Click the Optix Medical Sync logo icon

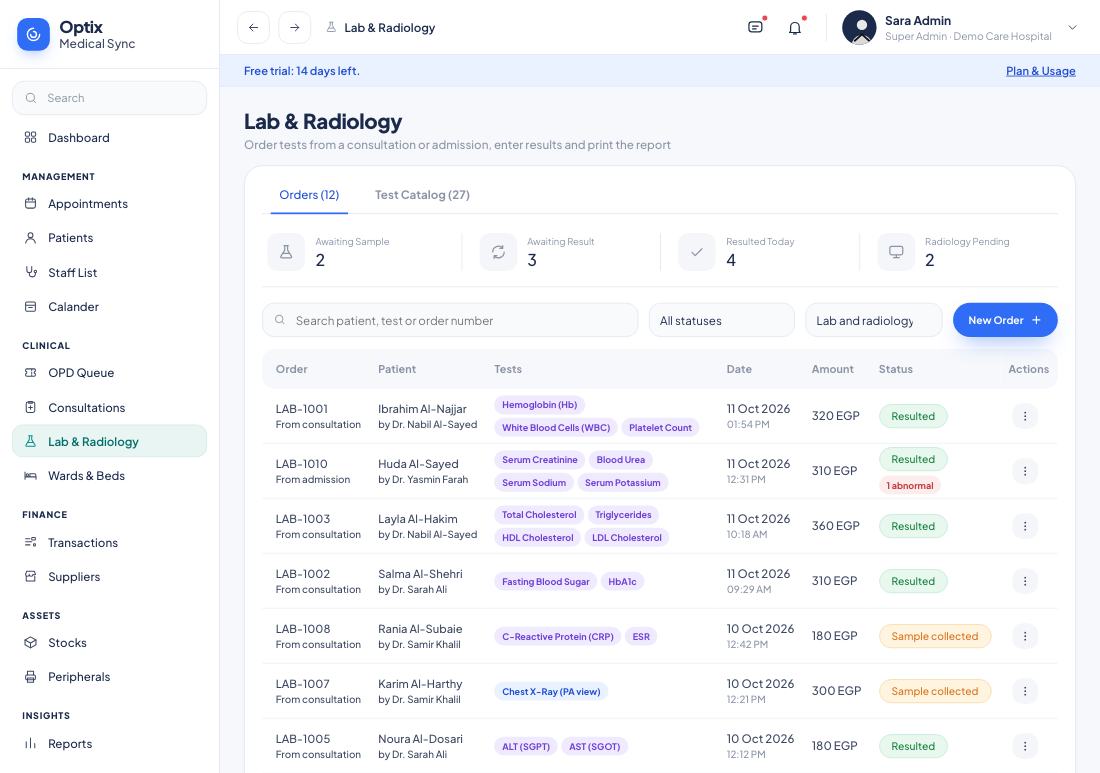tap(33, 34)
